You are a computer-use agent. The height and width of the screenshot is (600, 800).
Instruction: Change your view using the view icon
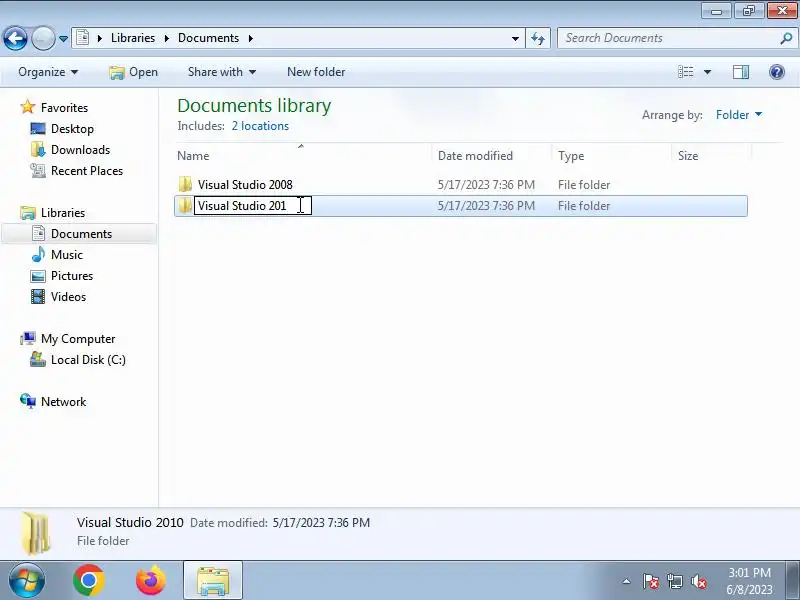tap(685, 72)
